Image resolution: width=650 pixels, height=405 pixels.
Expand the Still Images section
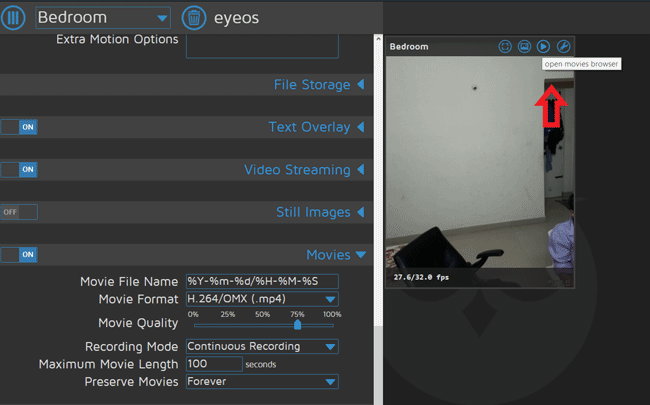320,212
